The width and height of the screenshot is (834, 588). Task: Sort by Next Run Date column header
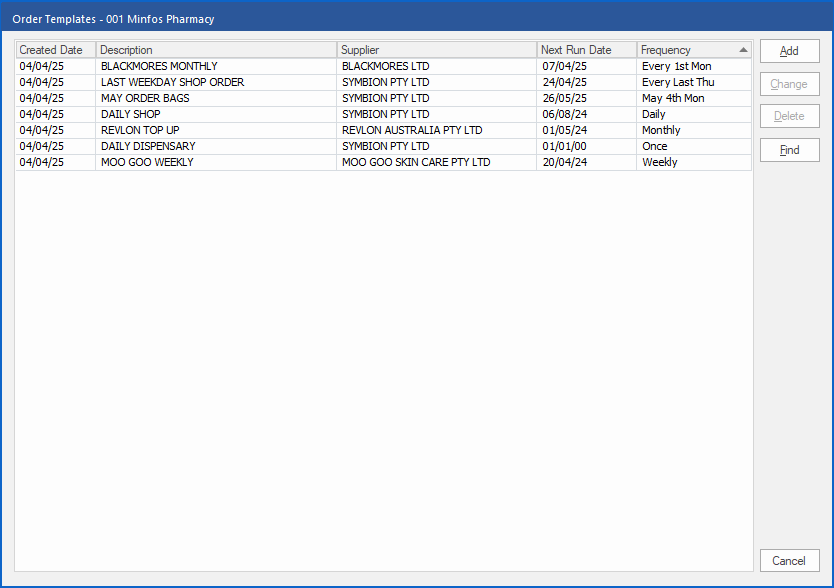587,50
